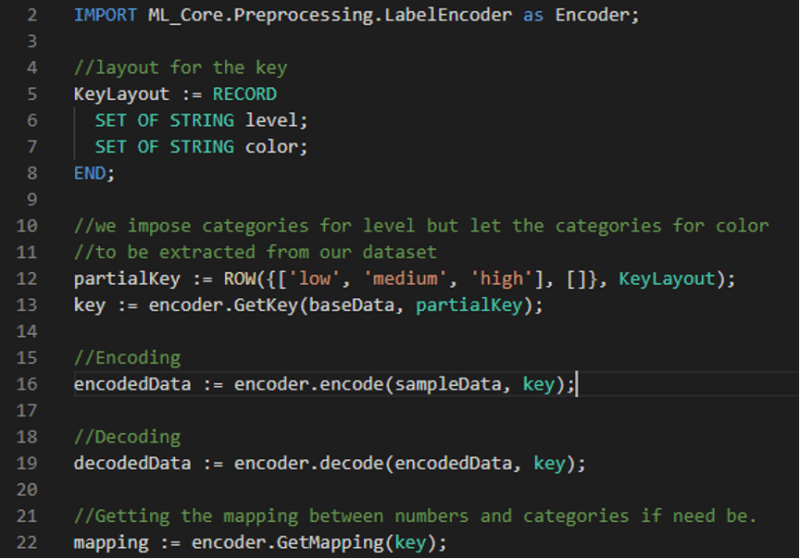Click encodedData definition on line 16
The height and width of the screenshot is (559, 800).
(132, 384)
